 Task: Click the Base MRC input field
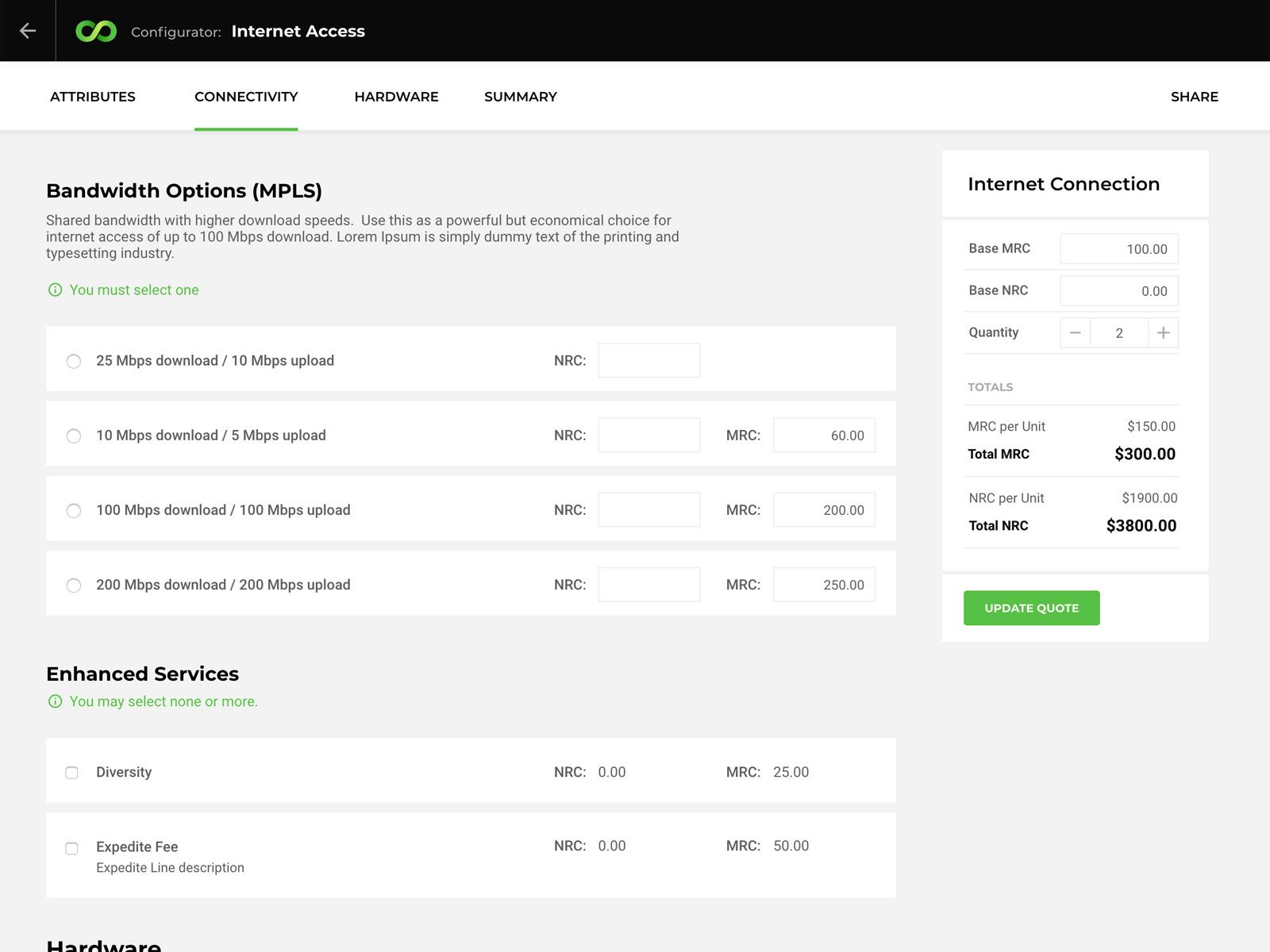click(x=1119, y=248)
